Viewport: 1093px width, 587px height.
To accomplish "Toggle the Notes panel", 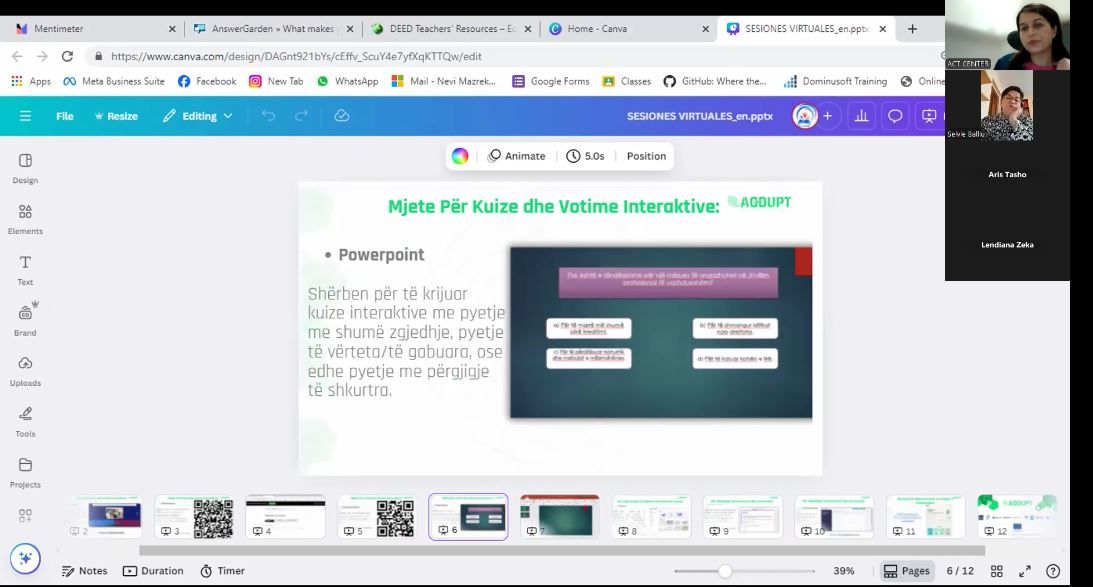I will click(x=84, y=571).
